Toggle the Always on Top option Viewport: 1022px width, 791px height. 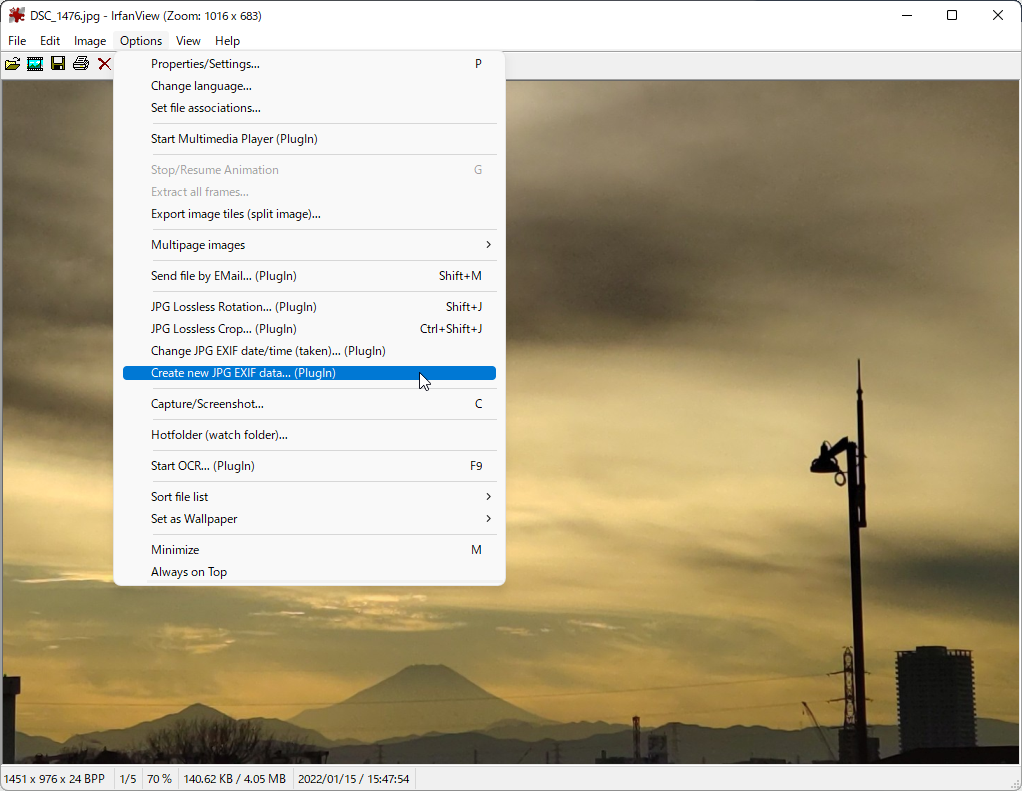(310, 572)
